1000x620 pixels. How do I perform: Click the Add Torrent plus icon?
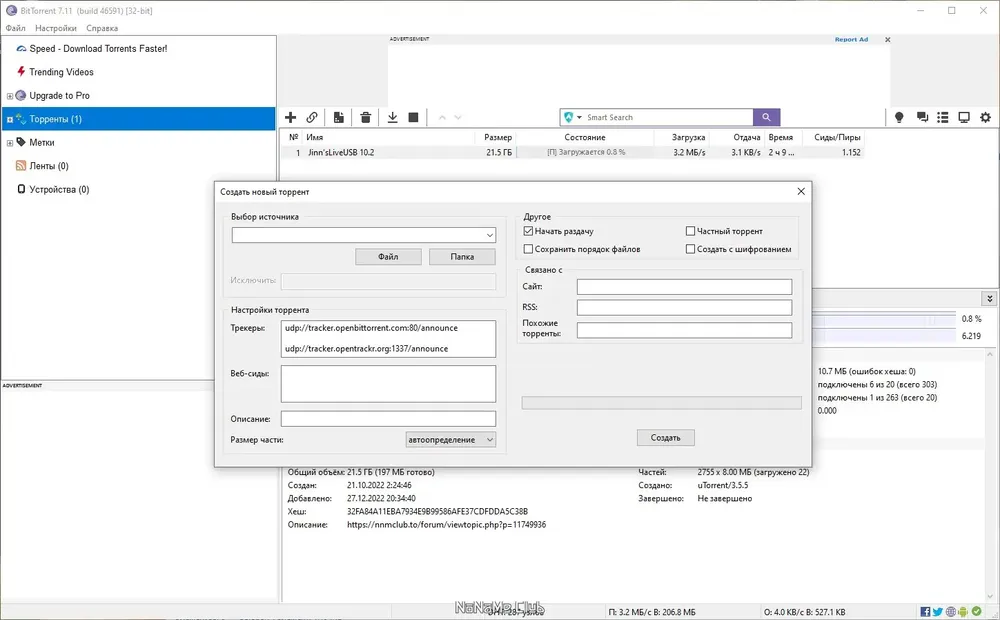(x=290, y=117)
